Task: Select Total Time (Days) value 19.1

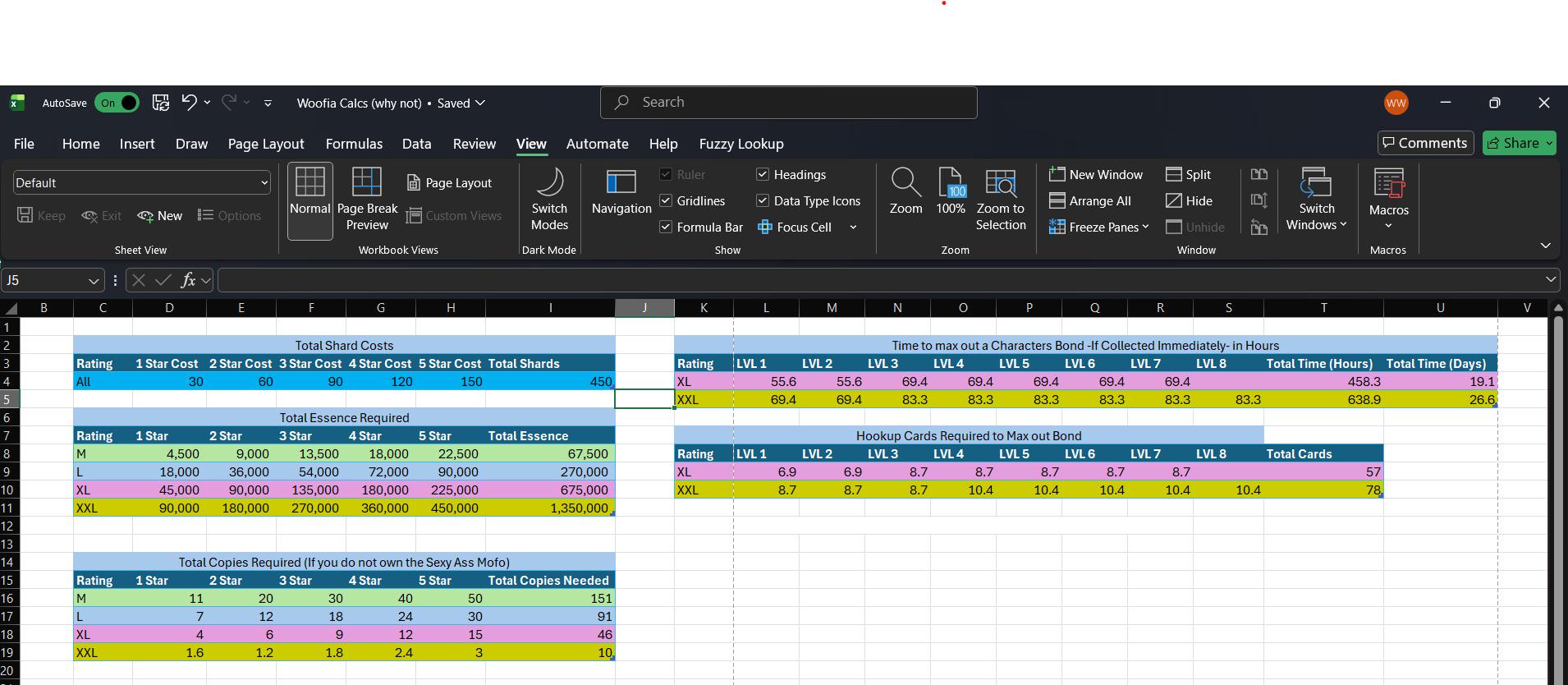Action: (1440, 382)
